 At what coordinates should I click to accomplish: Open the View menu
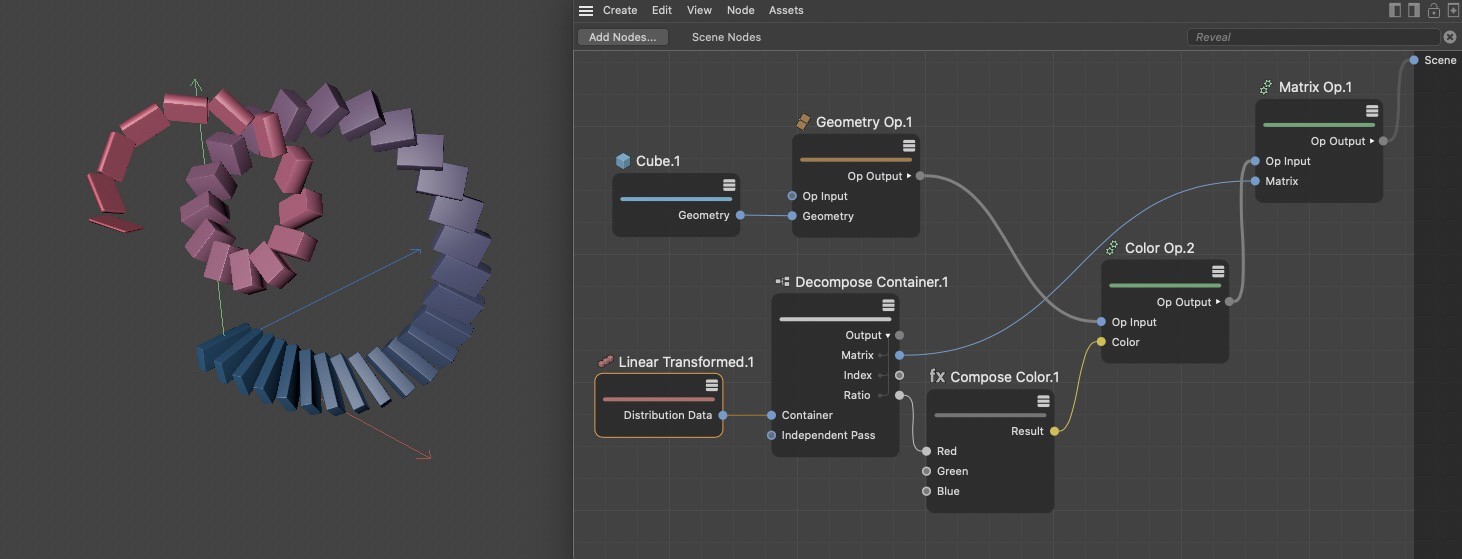(699, 10)
